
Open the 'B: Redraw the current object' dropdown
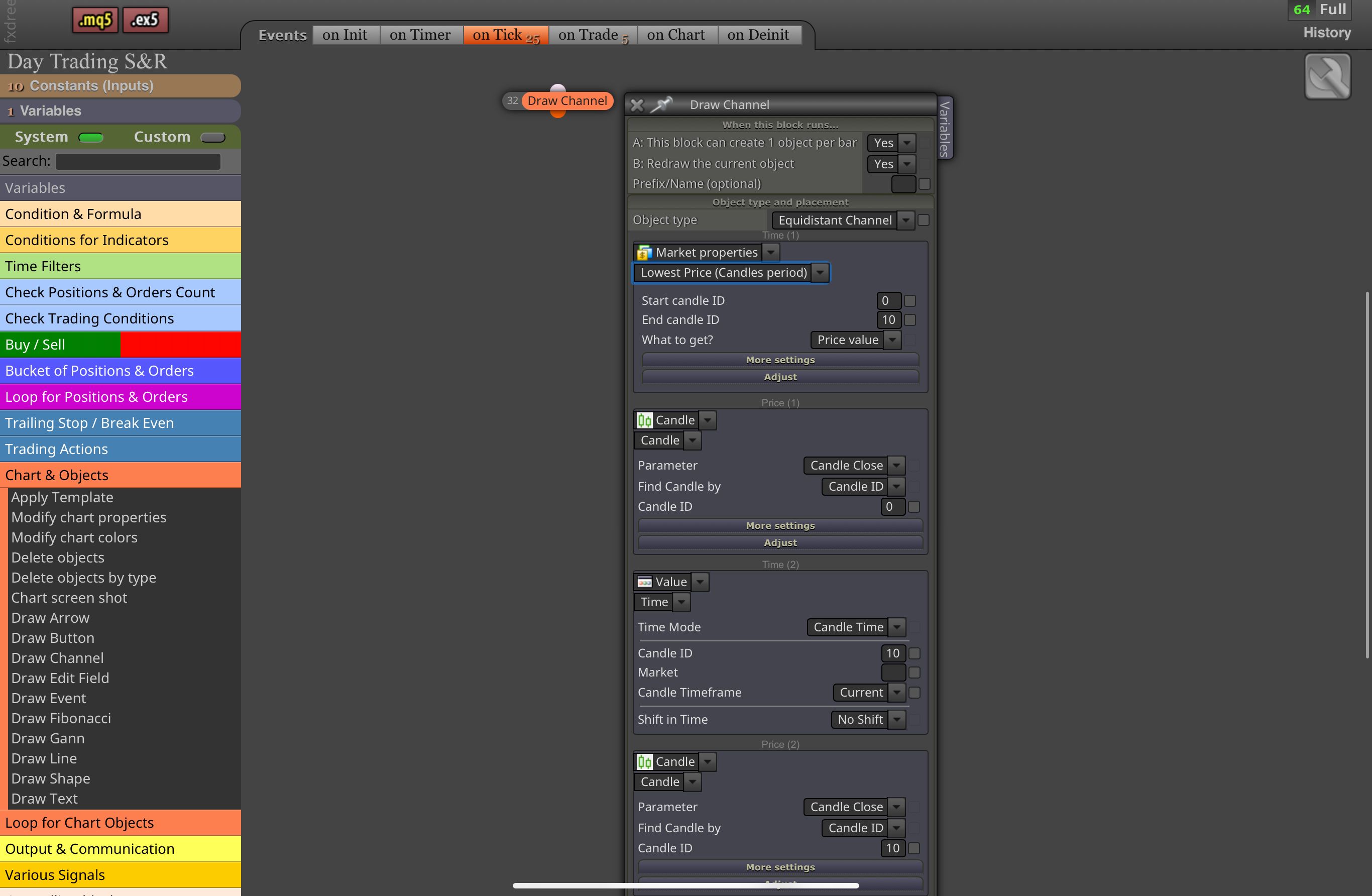(891, 164)
